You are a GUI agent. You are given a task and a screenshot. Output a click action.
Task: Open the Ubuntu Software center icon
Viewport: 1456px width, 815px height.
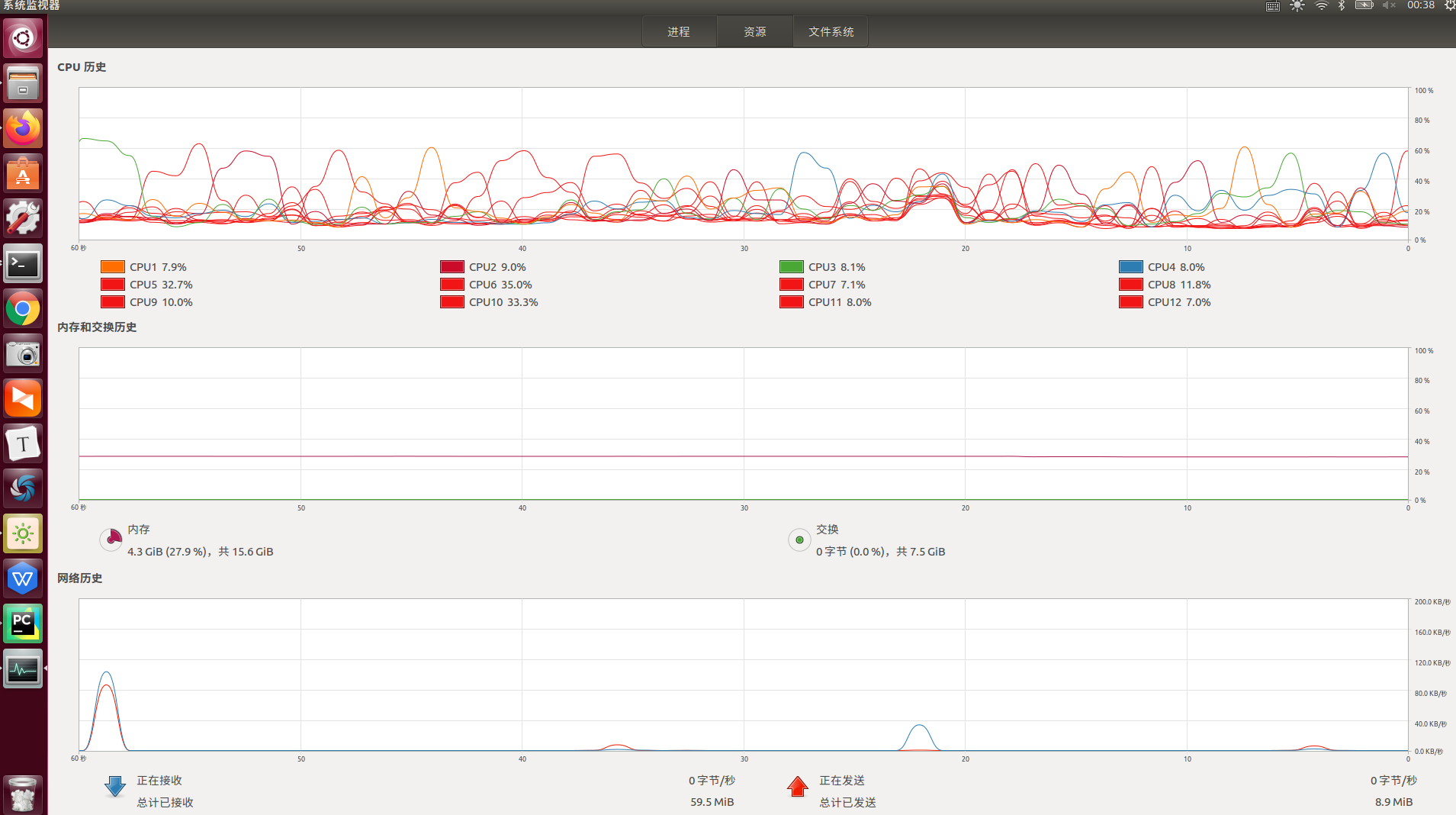point(23,174)
